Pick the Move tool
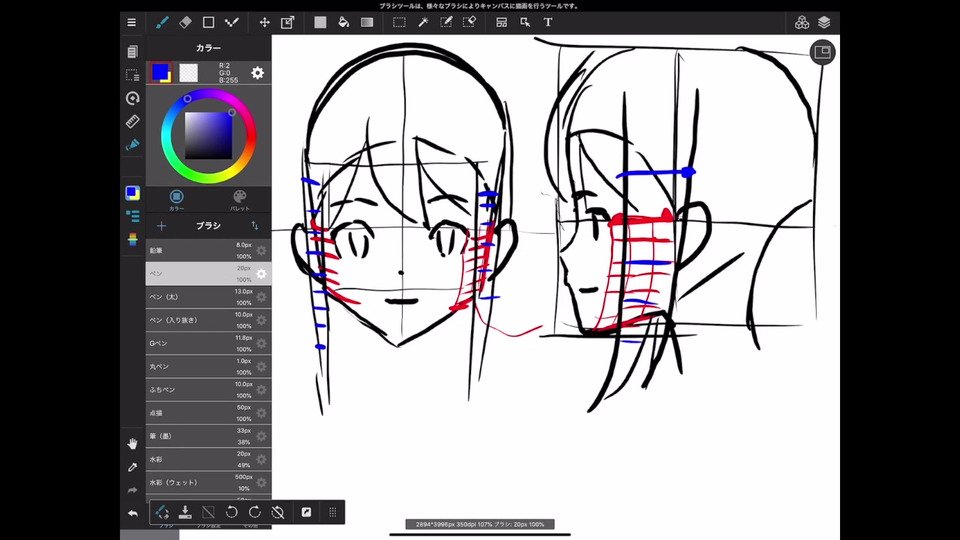Screen dimensions: 960x540 [264, 22]
